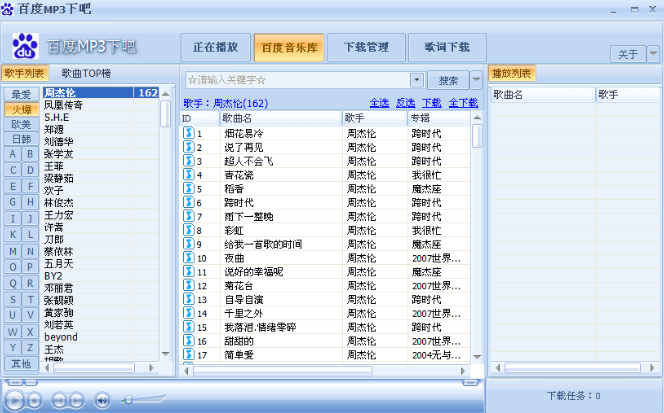Mute the volume speaker icon
Viewport: 664px width, 413px height.
pos(102,400)
